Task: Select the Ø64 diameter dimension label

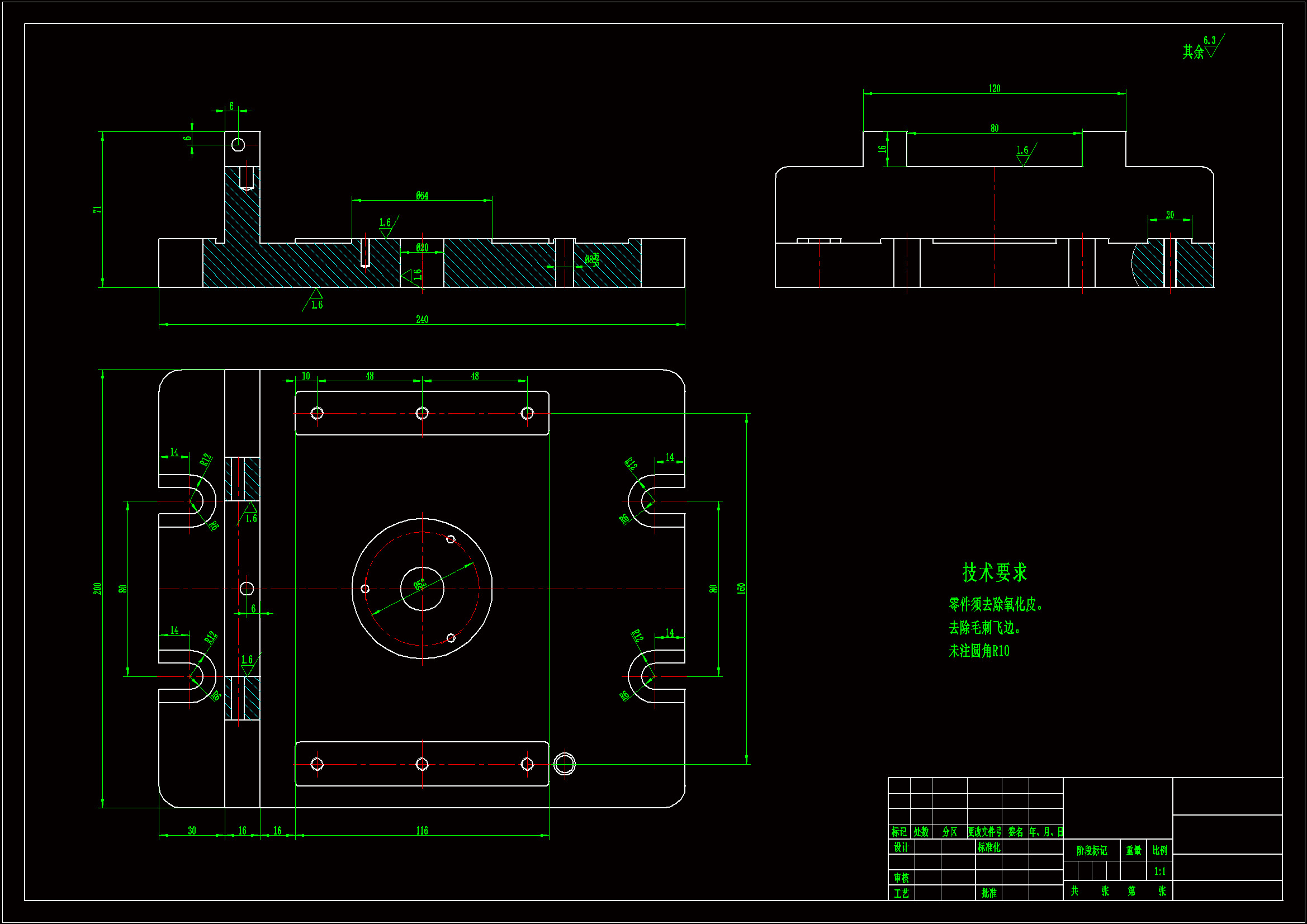Action: pyautogui.click(x=422, y=196)
